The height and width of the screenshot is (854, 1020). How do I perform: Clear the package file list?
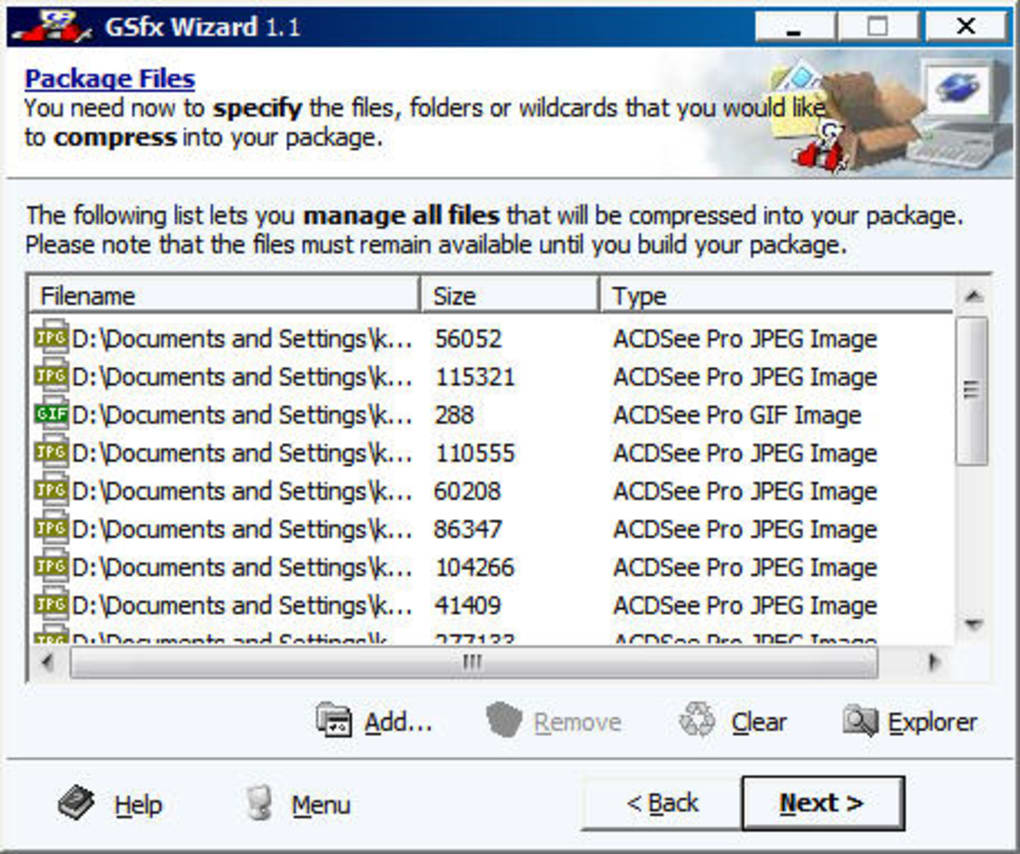tap(733, 721)
